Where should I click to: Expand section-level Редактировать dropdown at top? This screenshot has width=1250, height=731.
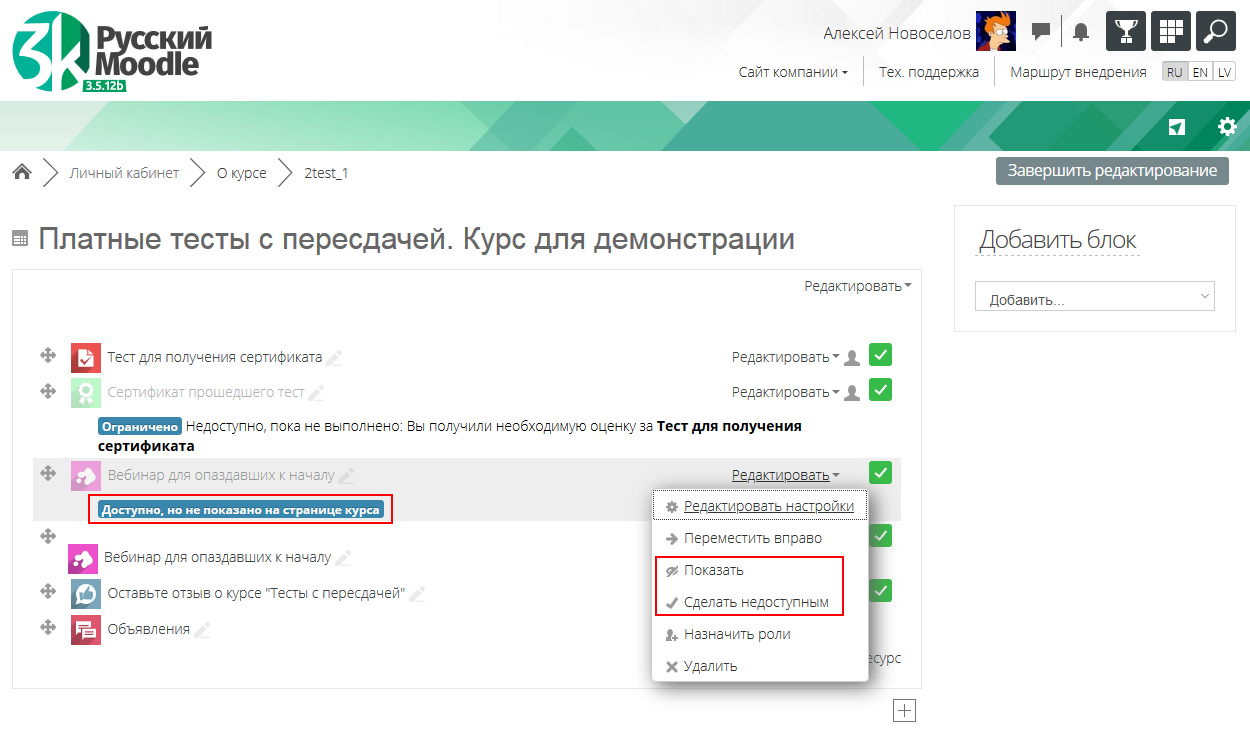click(x=857, y=286)
